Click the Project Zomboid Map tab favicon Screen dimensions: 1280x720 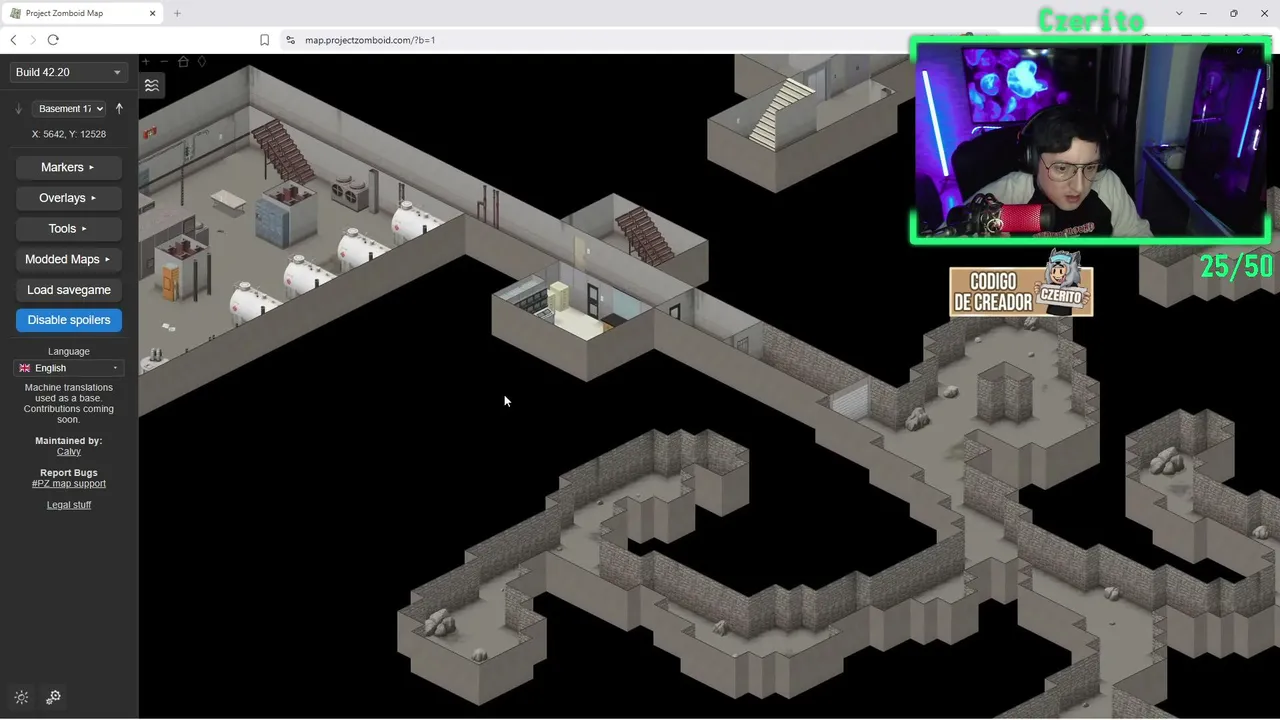tap(16, 13)
